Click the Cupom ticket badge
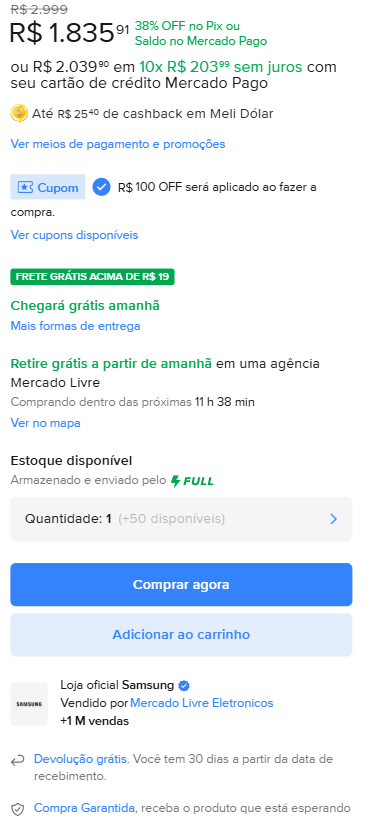Image resolution: width=366 pixels, height=818 pixels. [x=48, y=187]
